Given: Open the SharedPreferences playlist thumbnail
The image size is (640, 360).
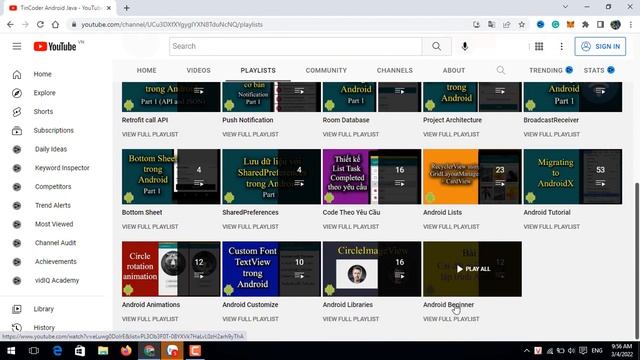Looking at the screenshot, I should point(271,177).
